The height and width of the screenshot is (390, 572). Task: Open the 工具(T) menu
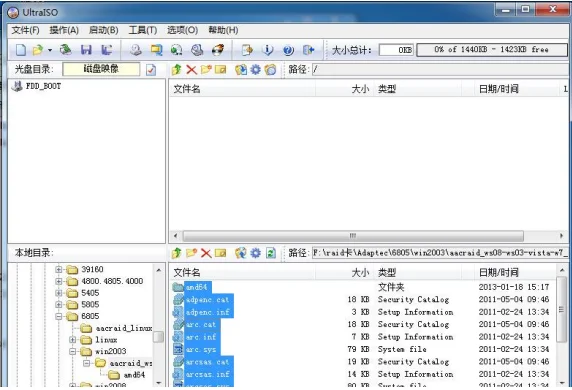click(143, 30)
